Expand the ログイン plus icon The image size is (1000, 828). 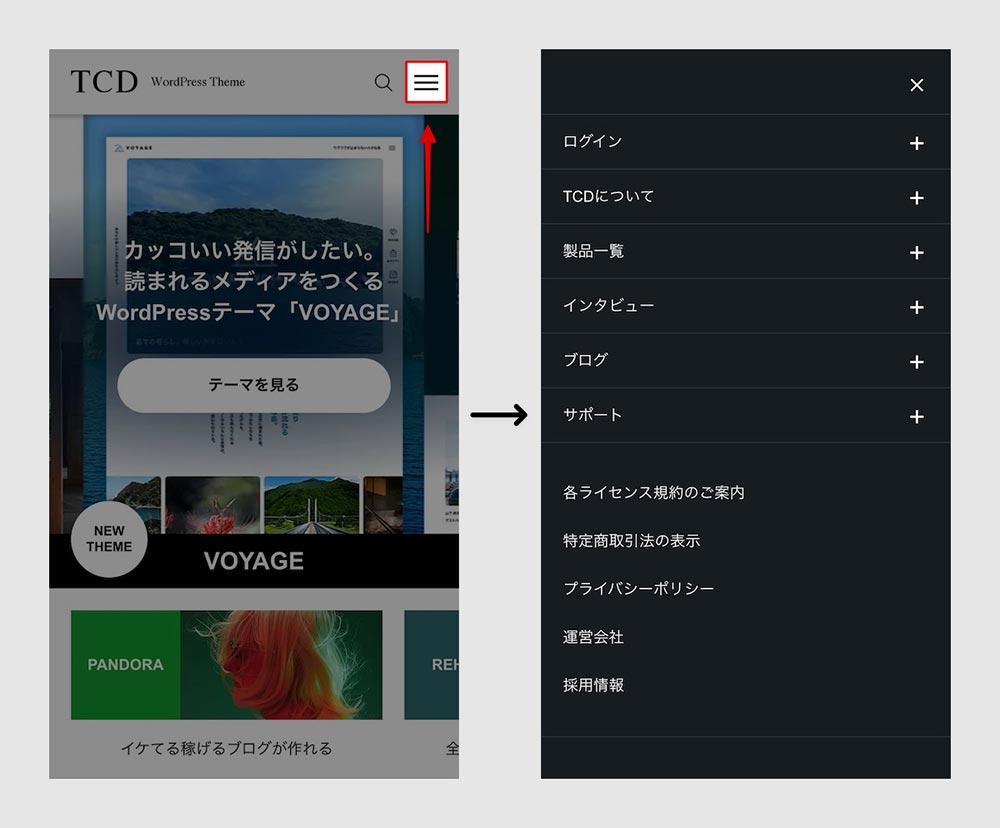click(x=916, y=143)
